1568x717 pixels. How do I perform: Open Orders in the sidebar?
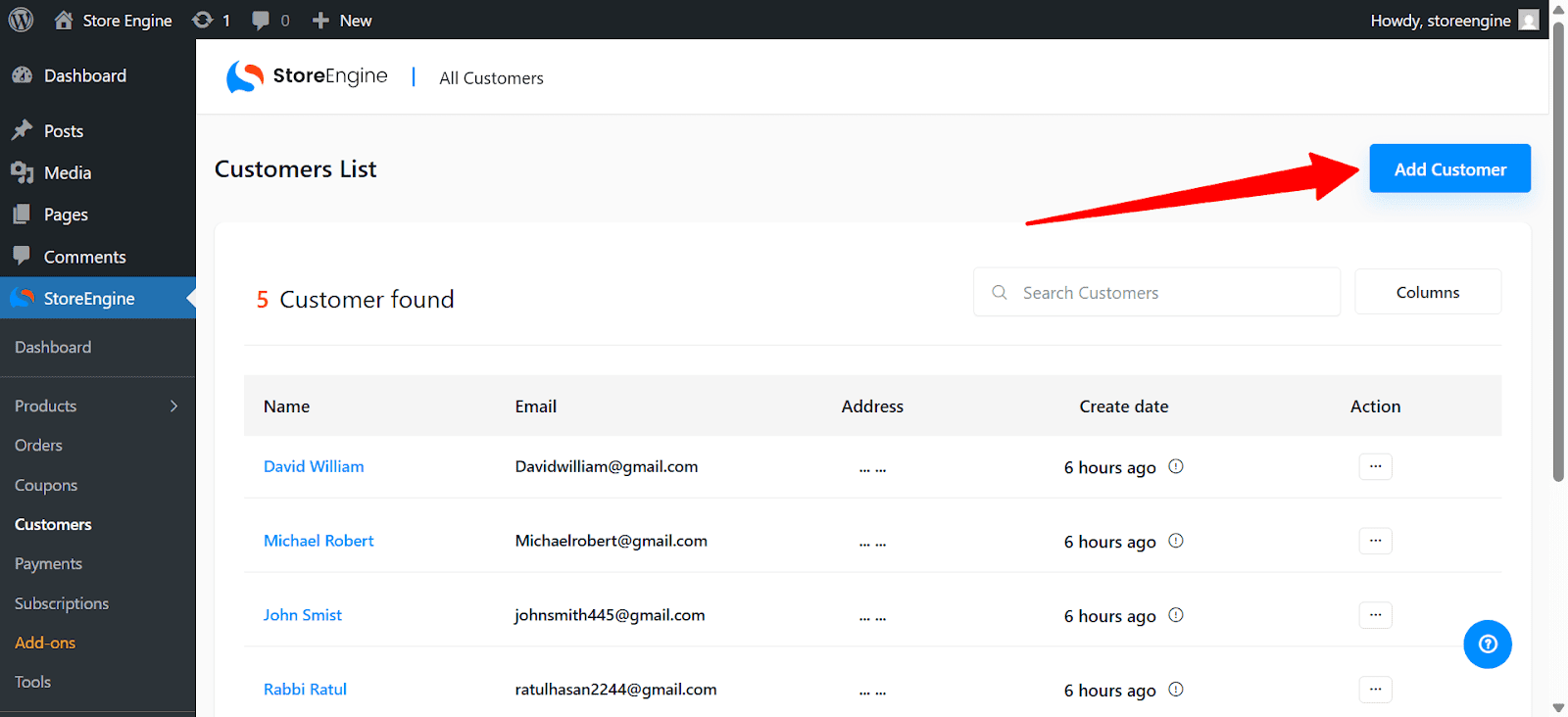[x=38, y=445]
